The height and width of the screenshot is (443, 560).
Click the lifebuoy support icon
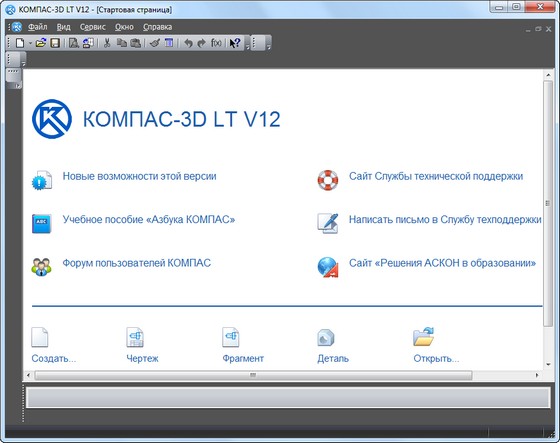pos(328,180)
